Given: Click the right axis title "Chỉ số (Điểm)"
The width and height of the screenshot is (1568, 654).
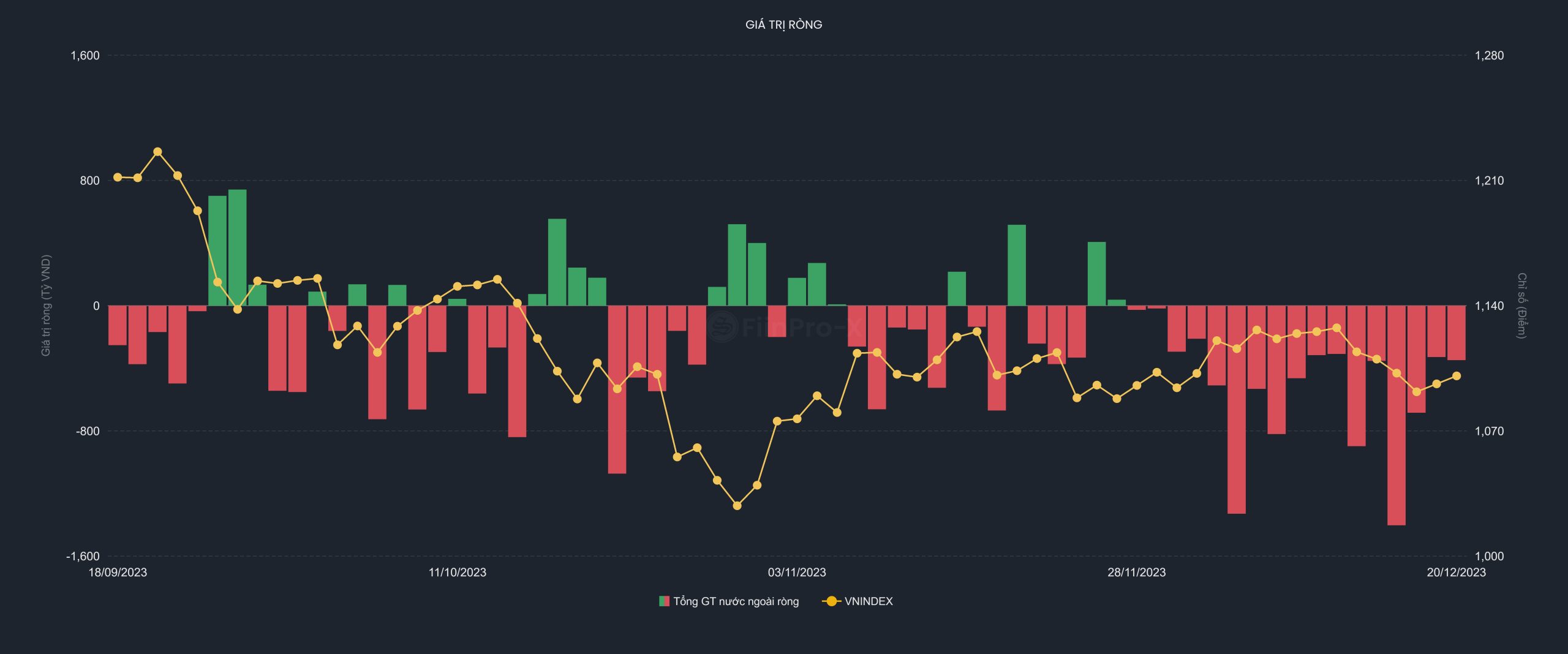Looking at the screenshot, I should (x=1521, y=305).
